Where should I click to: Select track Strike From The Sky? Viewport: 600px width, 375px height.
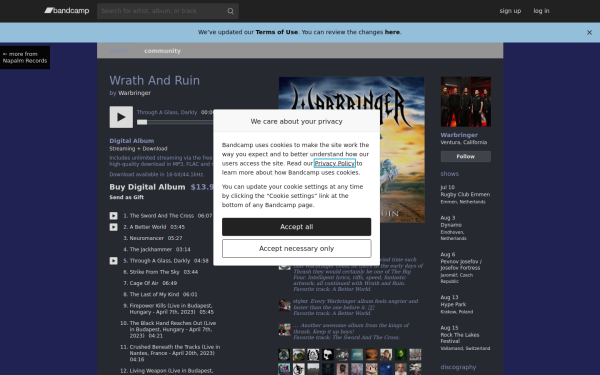tap(154, 272)
